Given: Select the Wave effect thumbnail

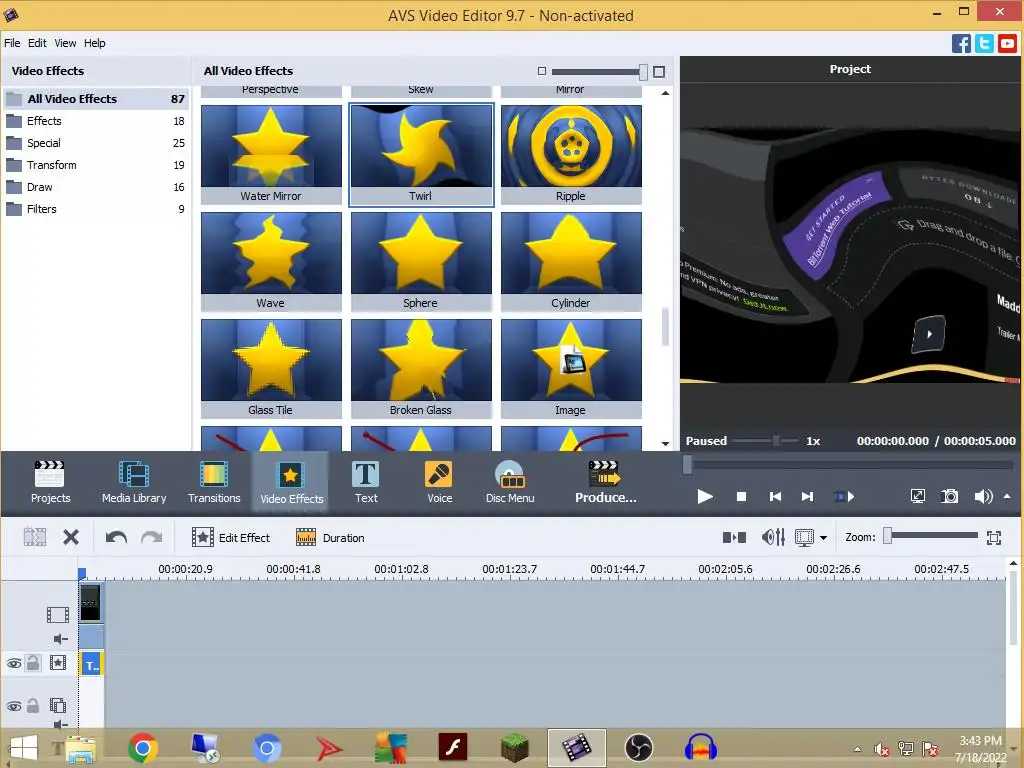Looking at the screenshot, I should click(271, 261).
